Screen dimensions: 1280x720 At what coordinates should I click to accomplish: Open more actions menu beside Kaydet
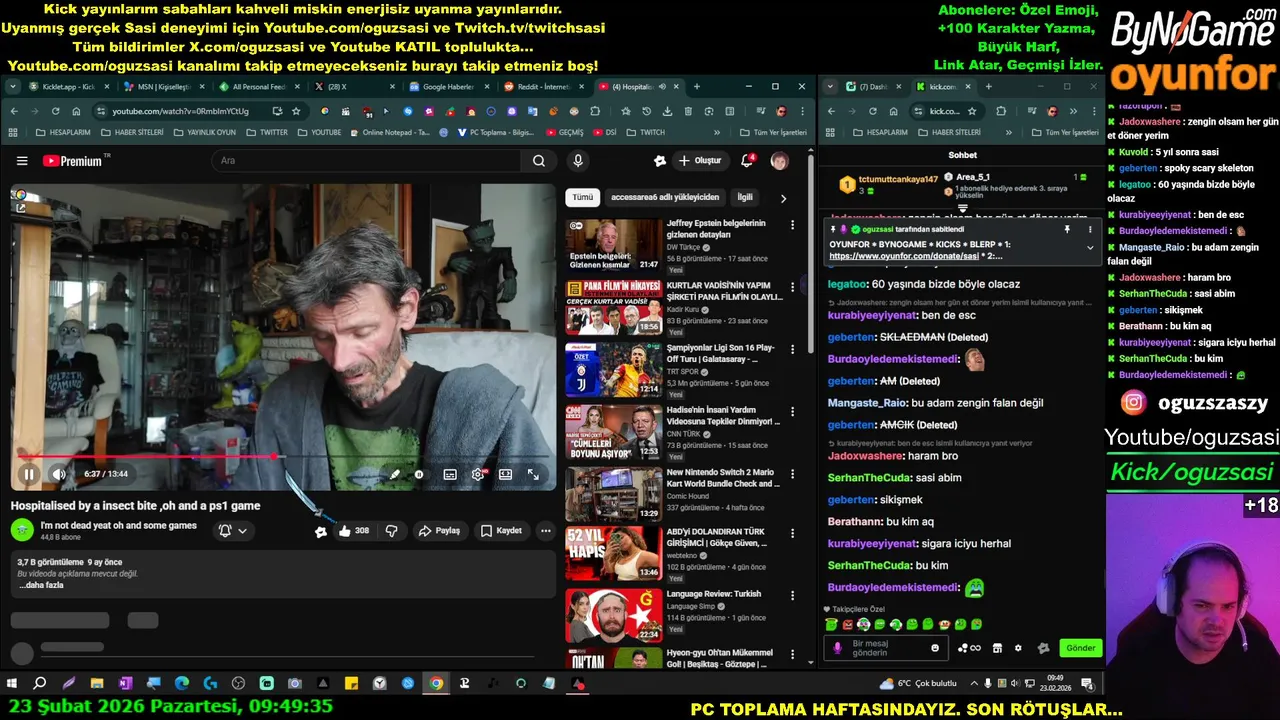tap(546, 531)
